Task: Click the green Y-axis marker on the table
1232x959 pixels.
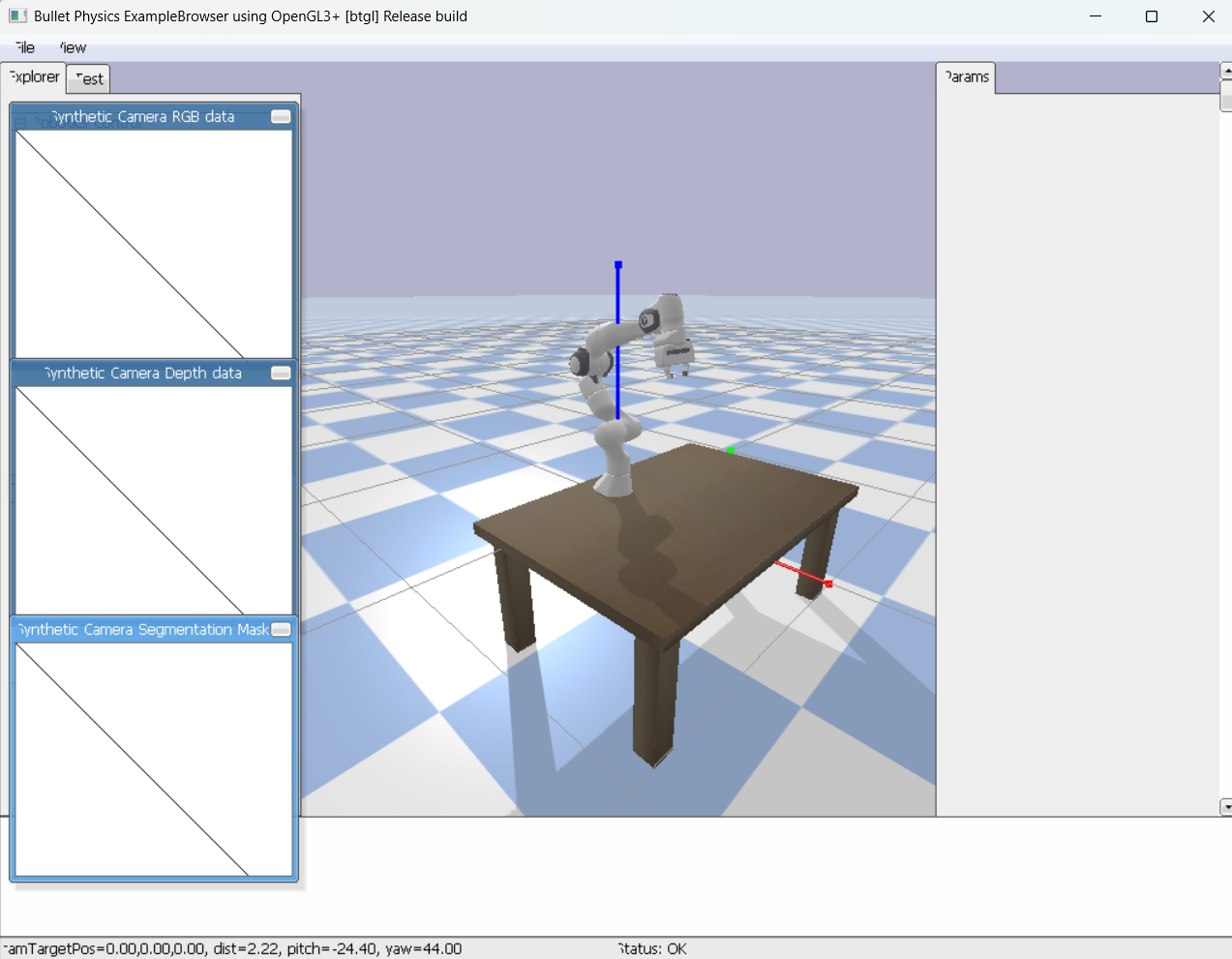Action: [x=731, y=450]
